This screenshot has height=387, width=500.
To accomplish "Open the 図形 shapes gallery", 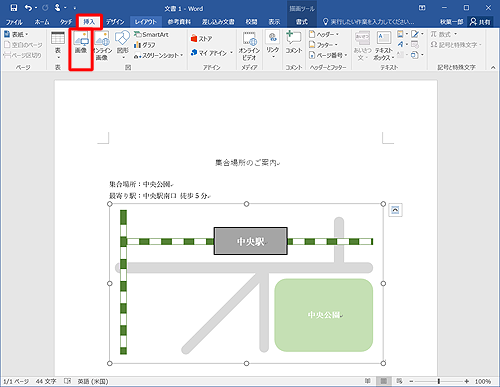I will [x=122, y=46].
